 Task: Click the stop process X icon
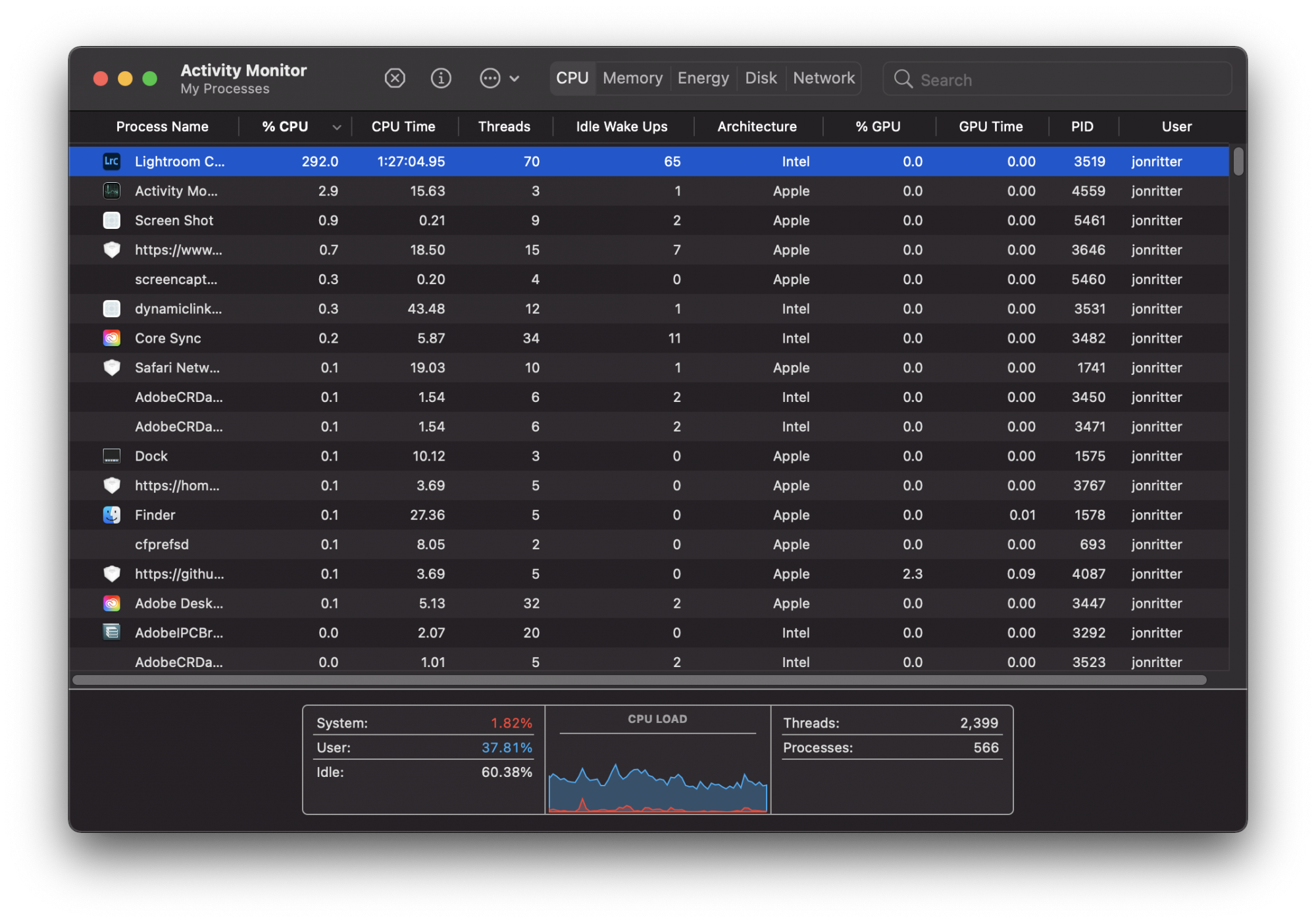pyautogui.click(x=394, y=79)
